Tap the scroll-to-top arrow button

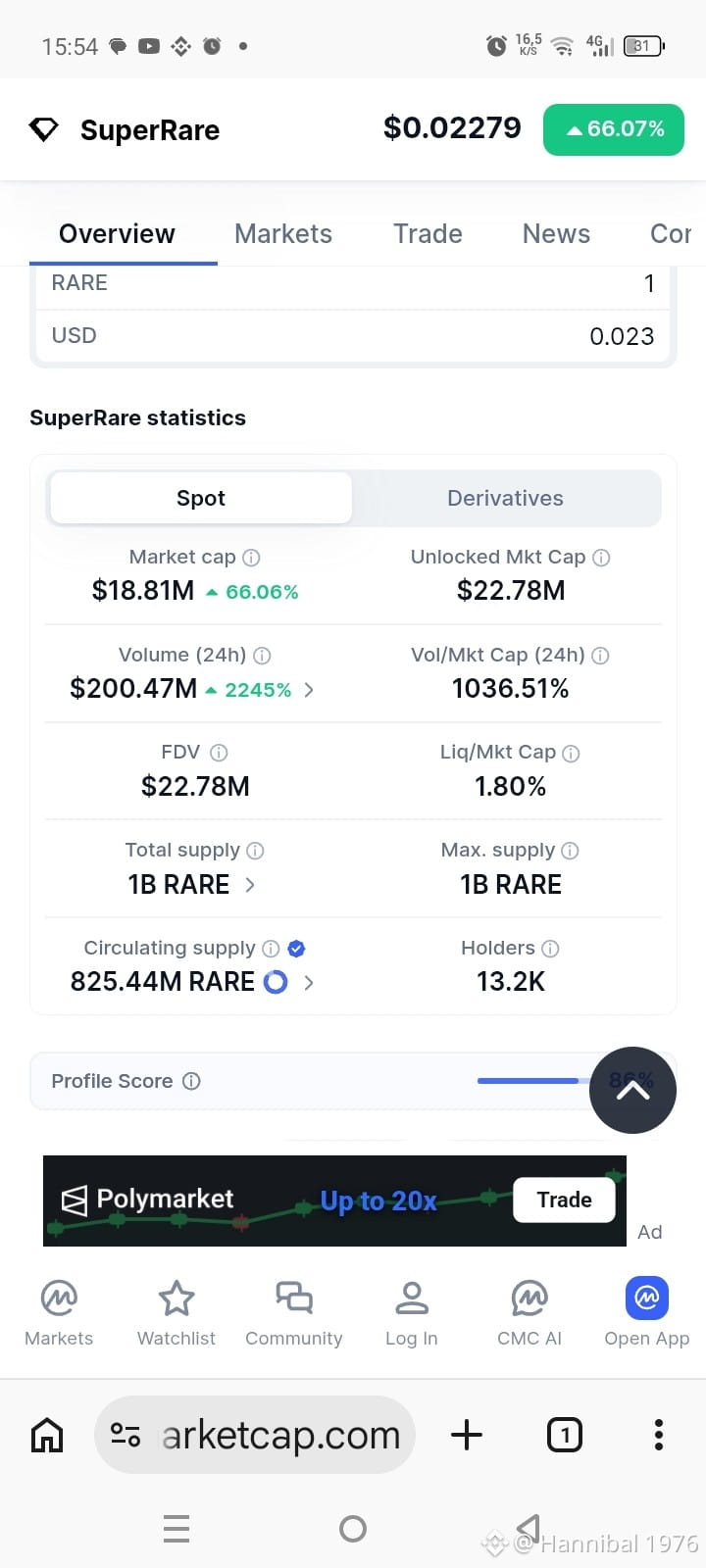(632, 1090)
